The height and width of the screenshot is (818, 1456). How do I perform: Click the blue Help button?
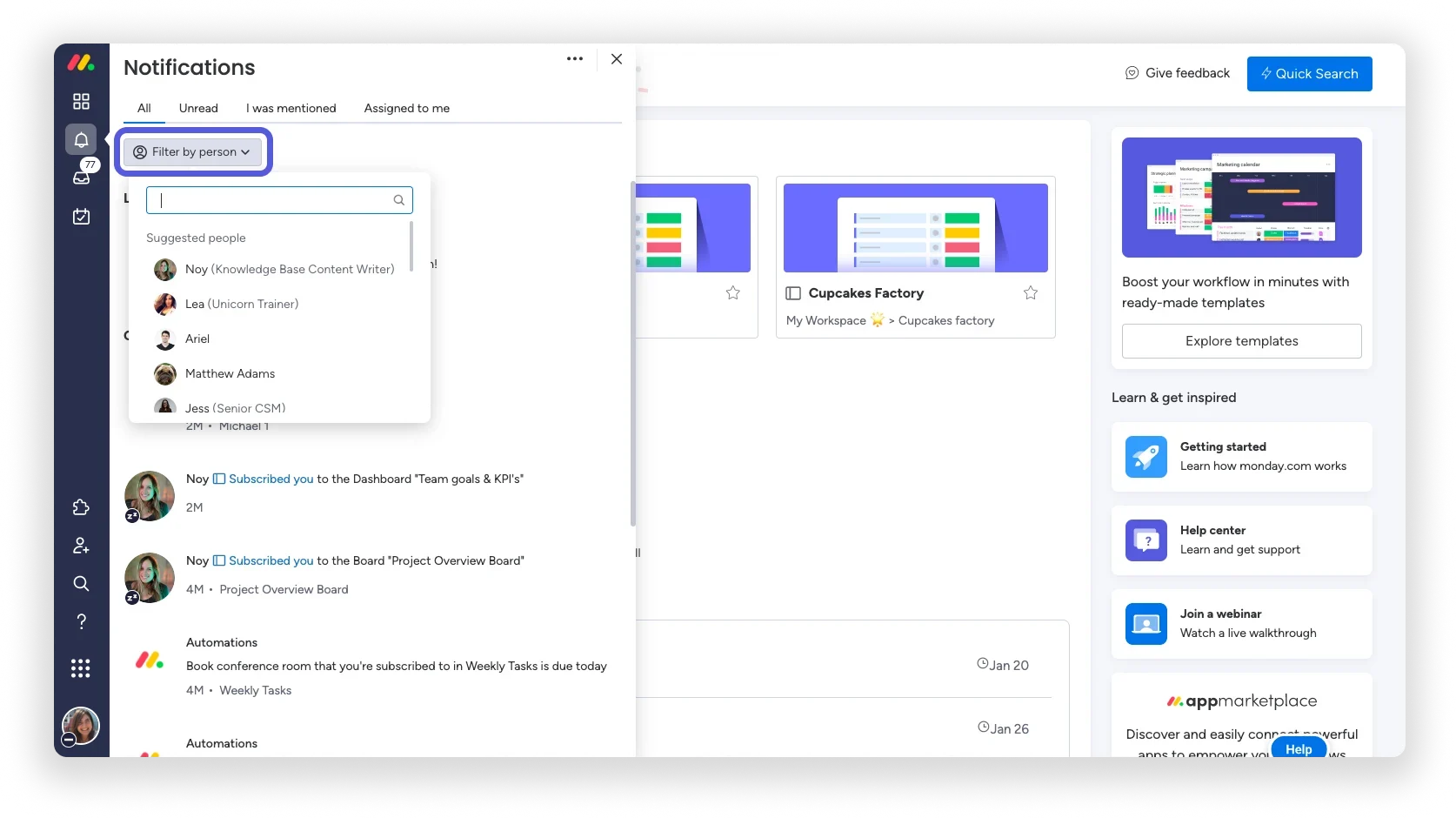1299,748
